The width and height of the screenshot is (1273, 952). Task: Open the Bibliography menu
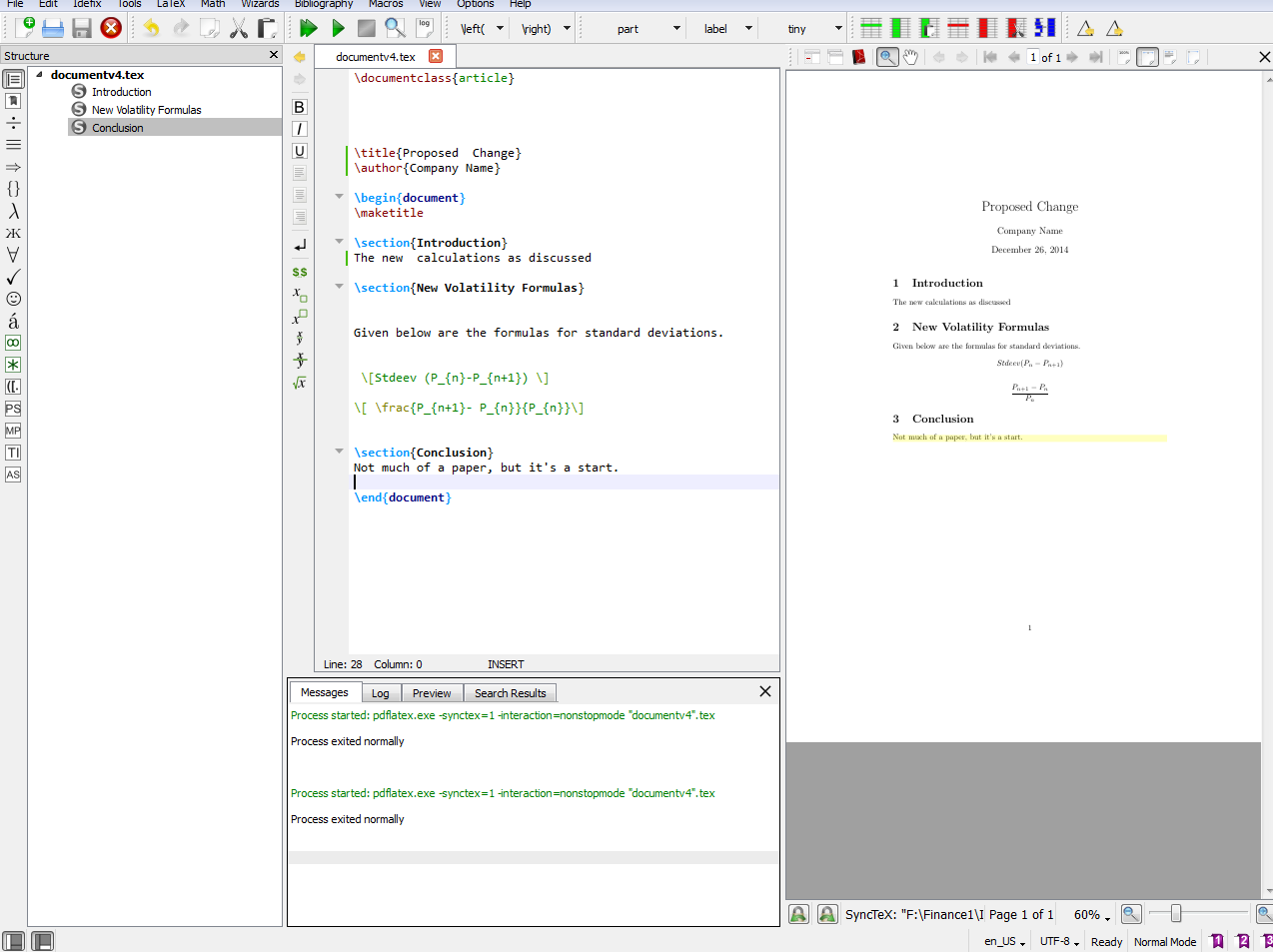[x=324, y=4]
